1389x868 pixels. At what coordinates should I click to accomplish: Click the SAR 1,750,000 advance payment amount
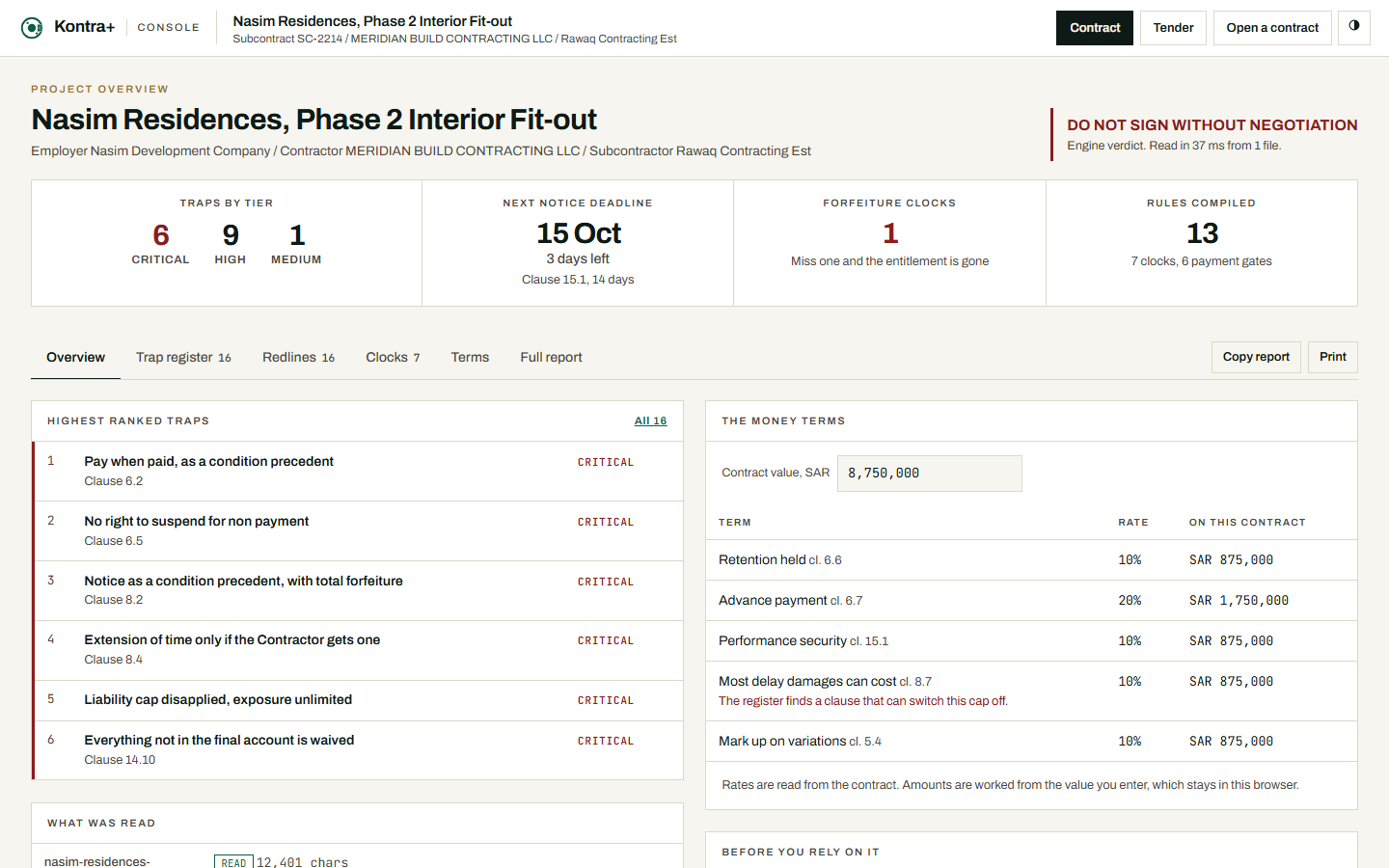(1239, 601)
